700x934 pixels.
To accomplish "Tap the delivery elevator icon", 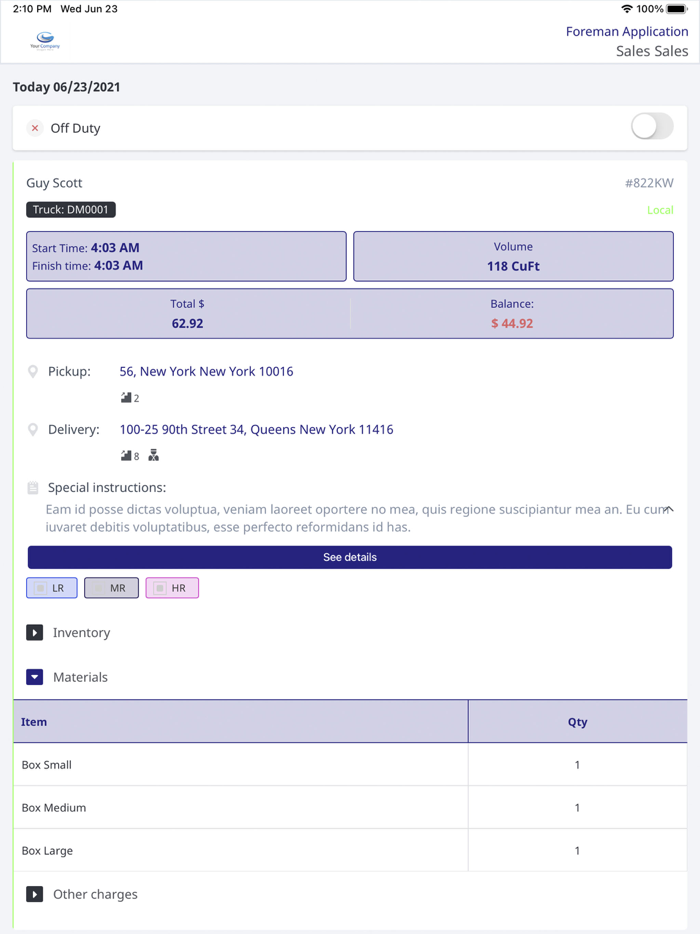I will click(x=154, y=456).
